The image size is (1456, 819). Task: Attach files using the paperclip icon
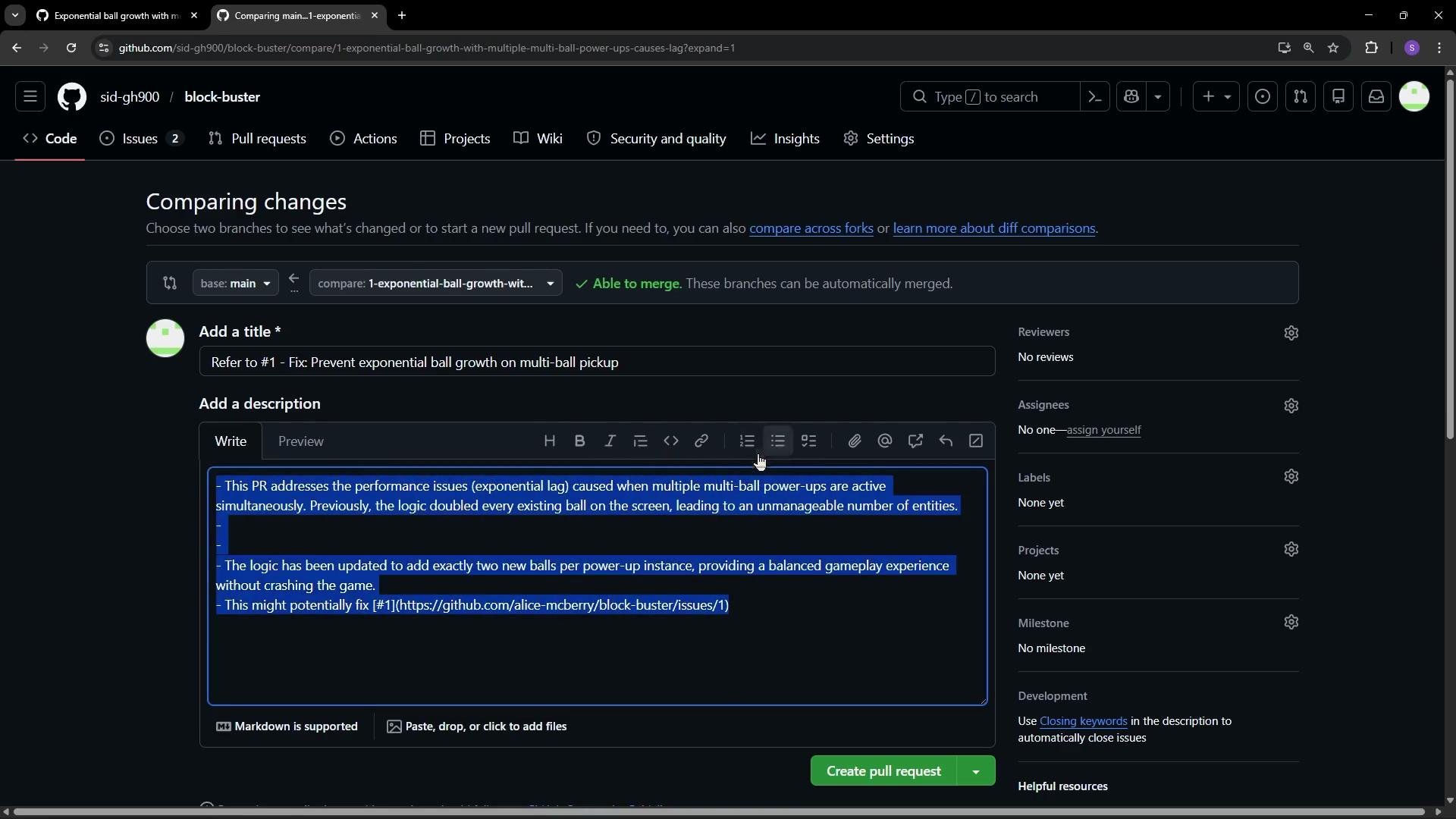(x=855, y=441)
